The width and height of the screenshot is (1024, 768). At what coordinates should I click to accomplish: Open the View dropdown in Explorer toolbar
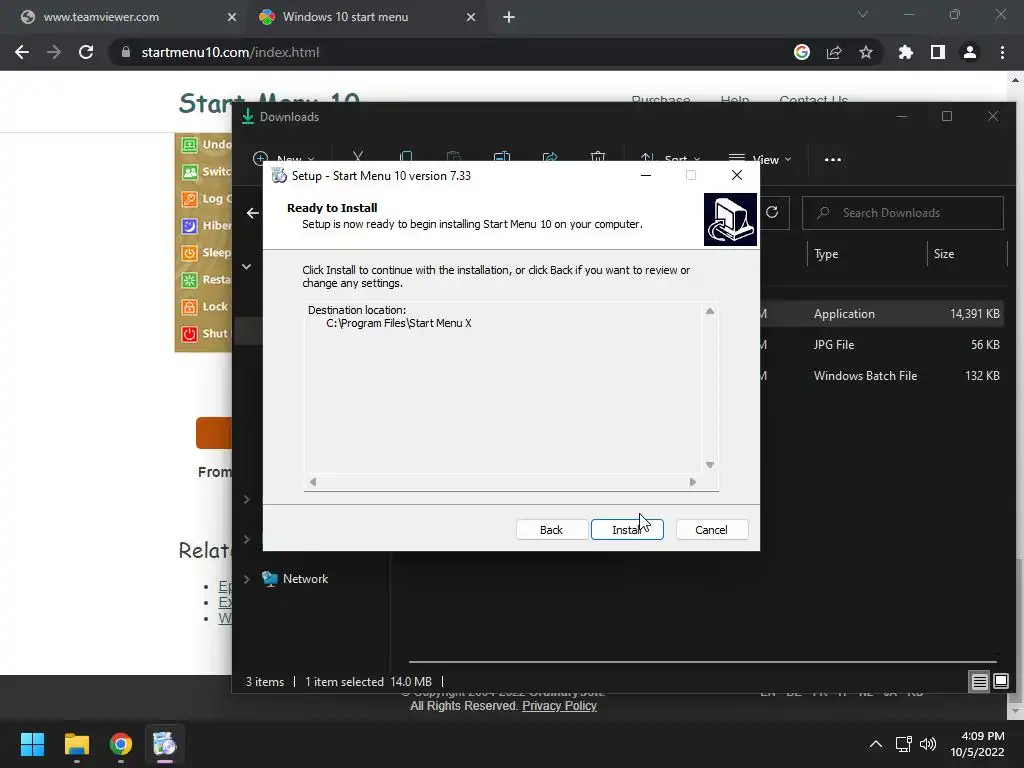point(760,159)
